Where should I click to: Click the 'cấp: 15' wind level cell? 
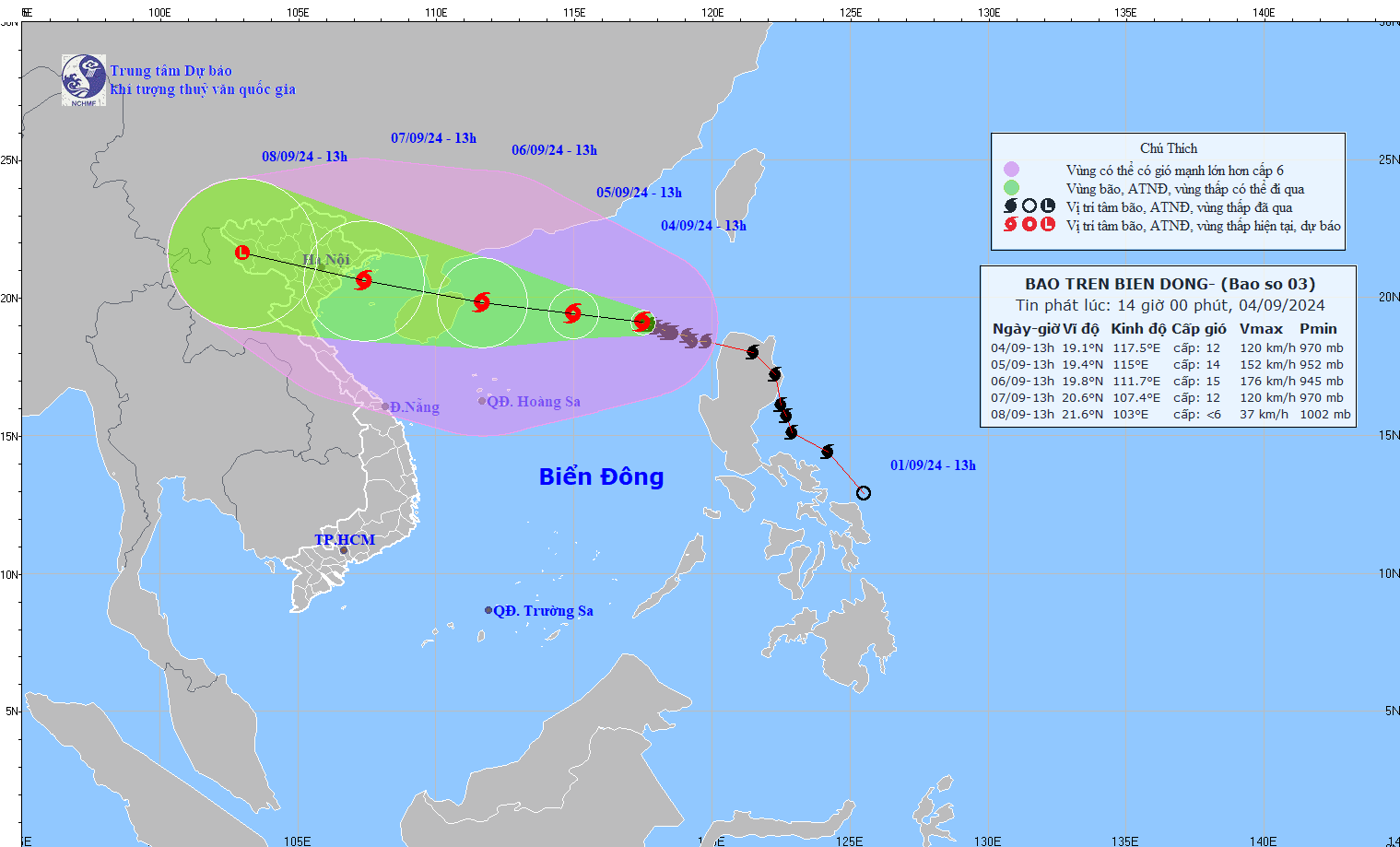(1196, 382)
